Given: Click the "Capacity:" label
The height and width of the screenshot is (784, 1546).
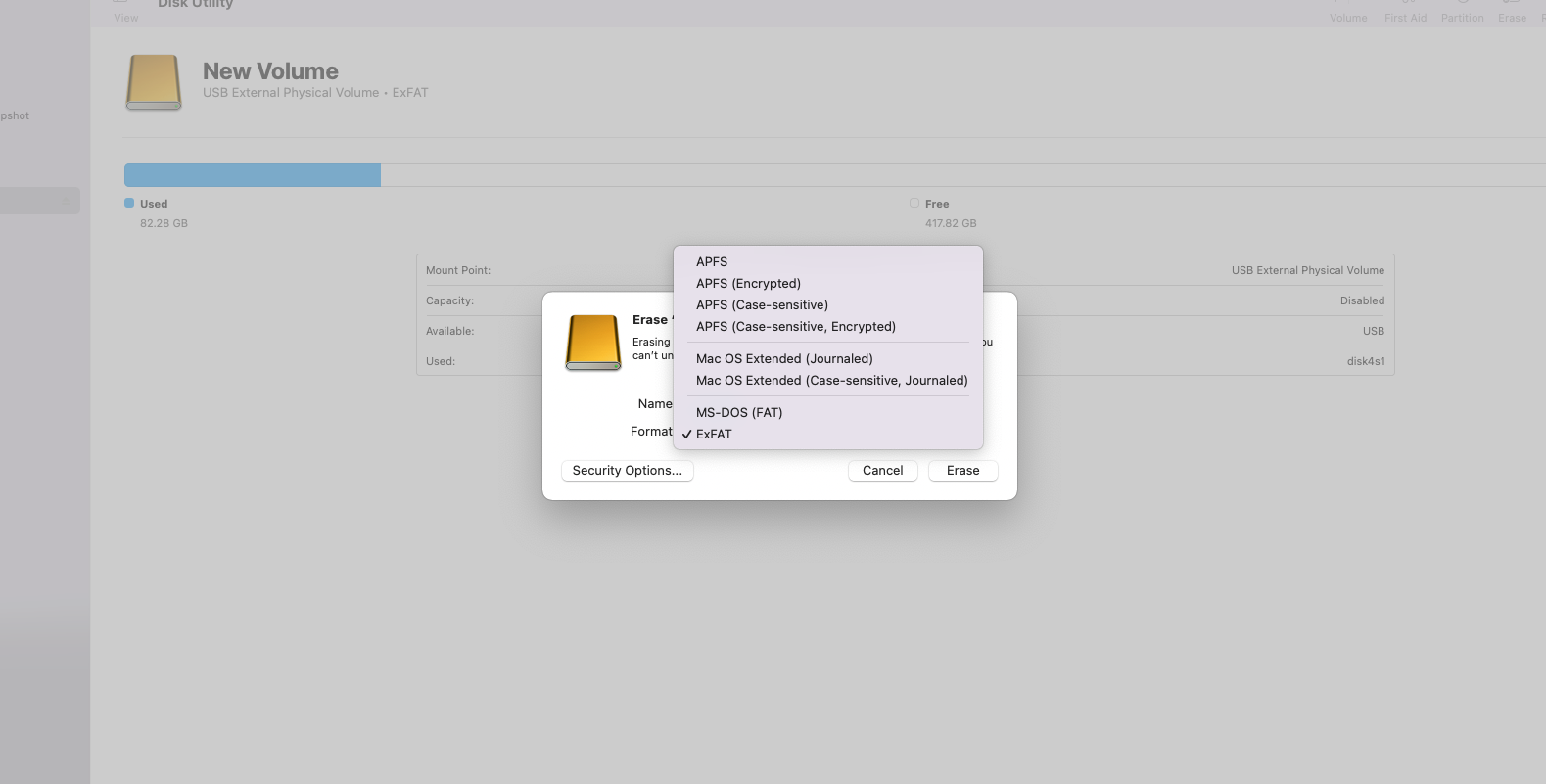Looking at the screenshot, I should click(x=449, y=300).
